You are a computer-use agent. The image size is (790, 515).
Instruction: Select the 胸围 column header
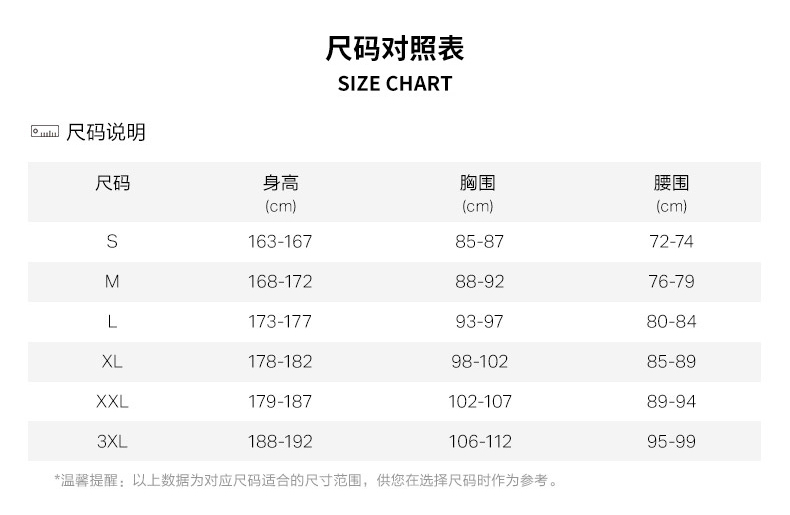point(478,183)
